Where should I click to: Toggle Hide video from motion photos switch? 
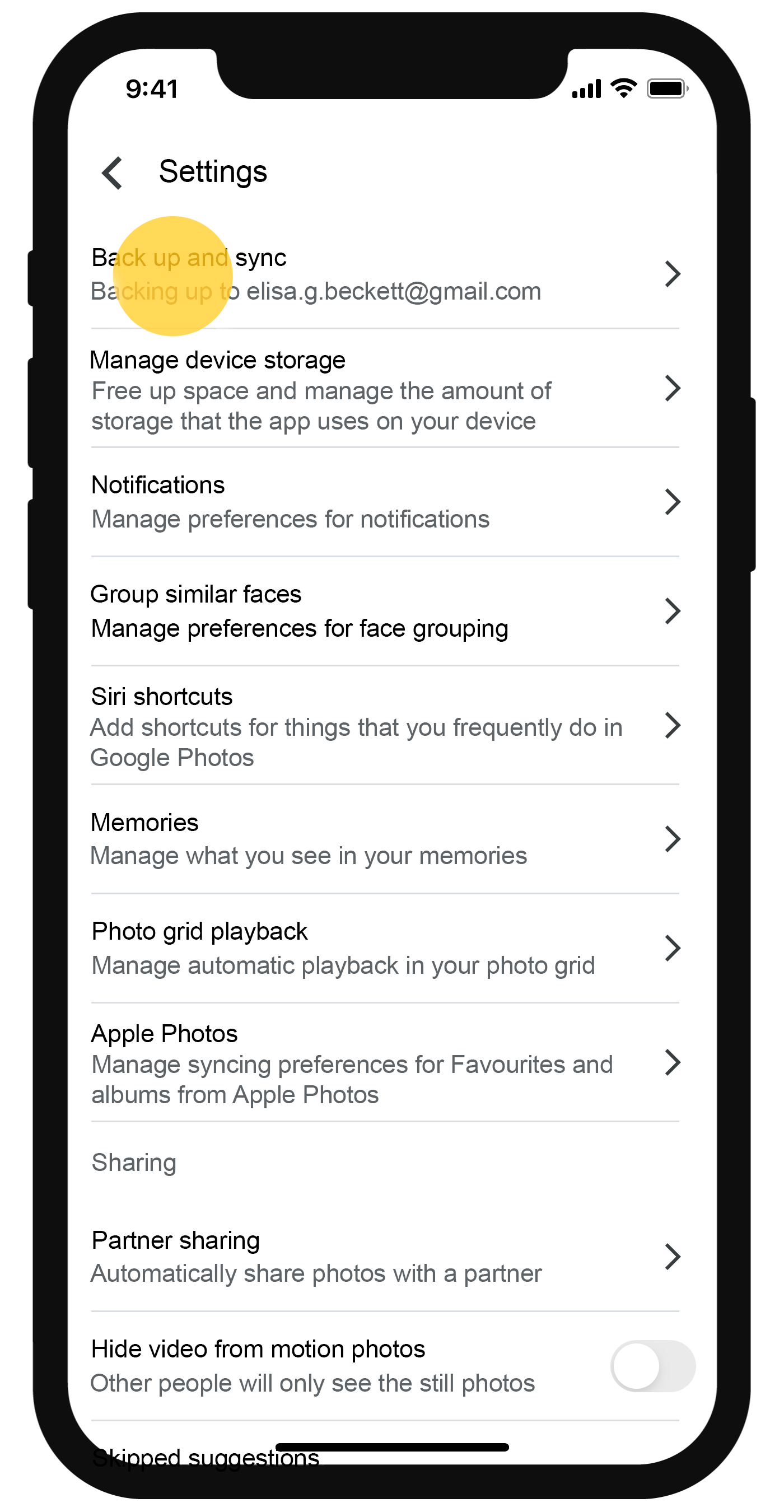point(652,1365)
